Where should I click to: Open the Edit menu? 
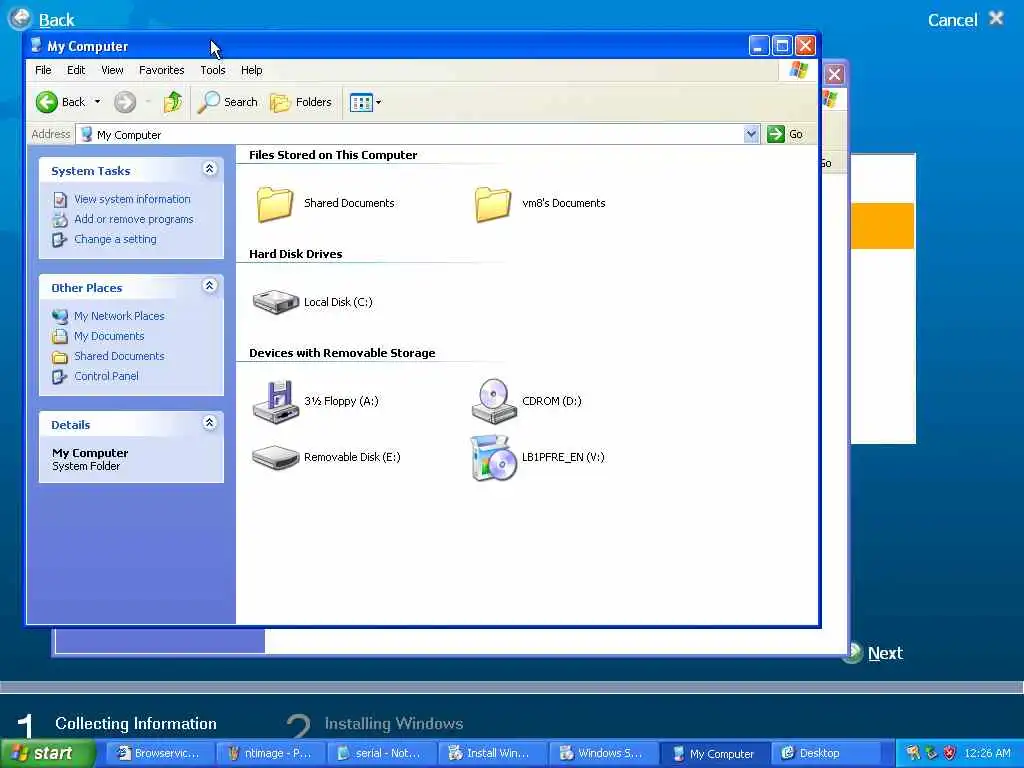pos(76,70)
